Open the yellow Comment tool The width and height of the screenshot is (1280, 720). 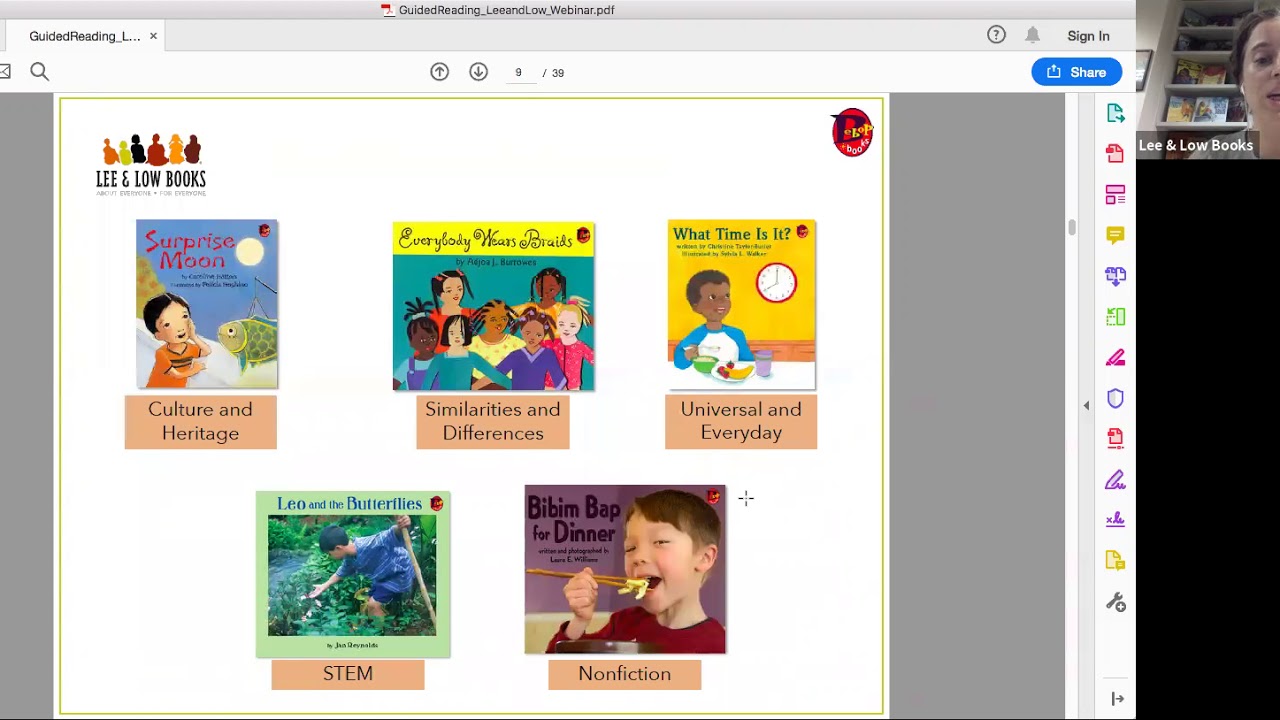click(1115, 235)
